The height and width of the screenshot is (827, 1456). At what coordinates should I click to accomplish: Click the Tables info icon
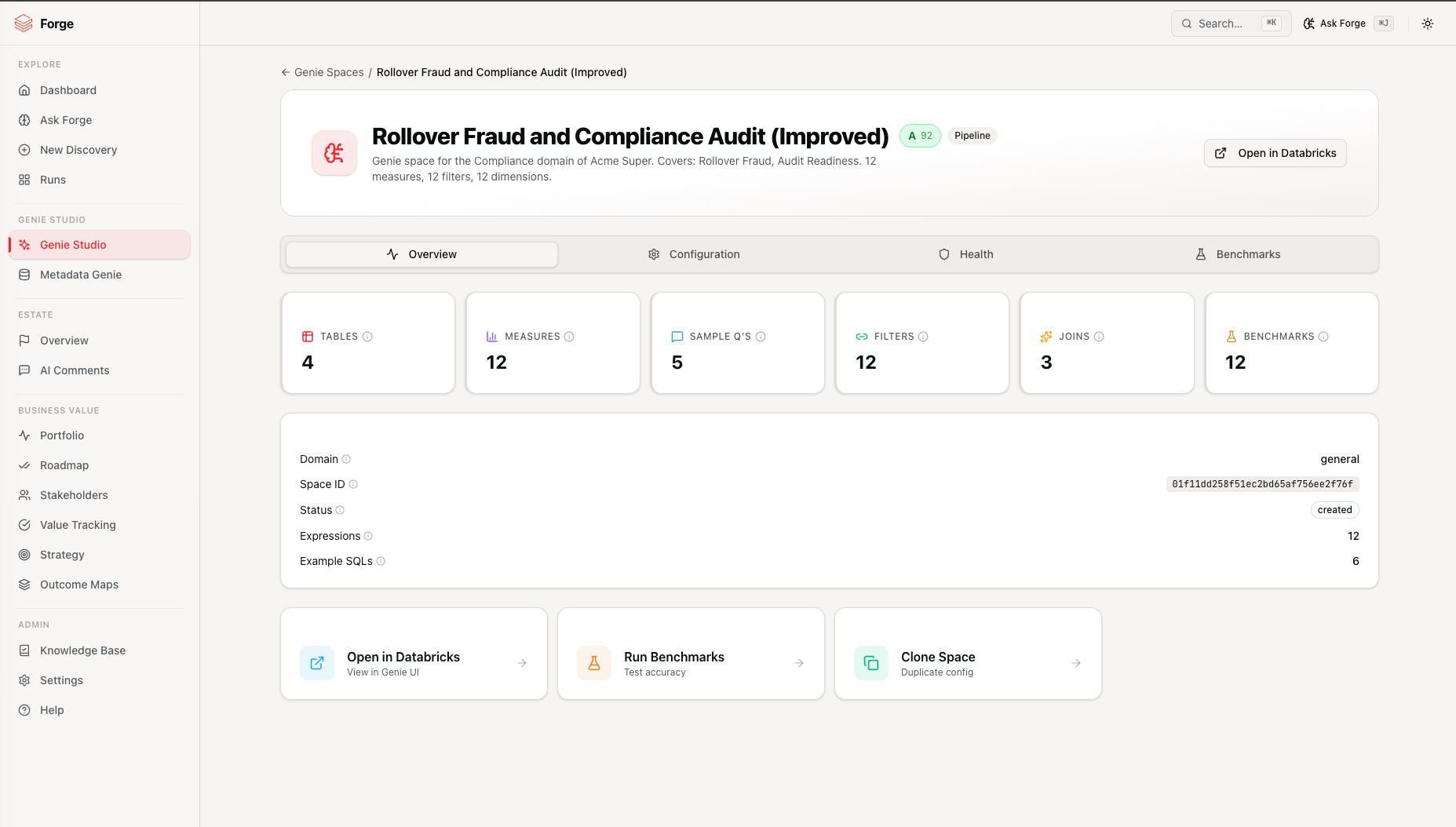point(367,337)
